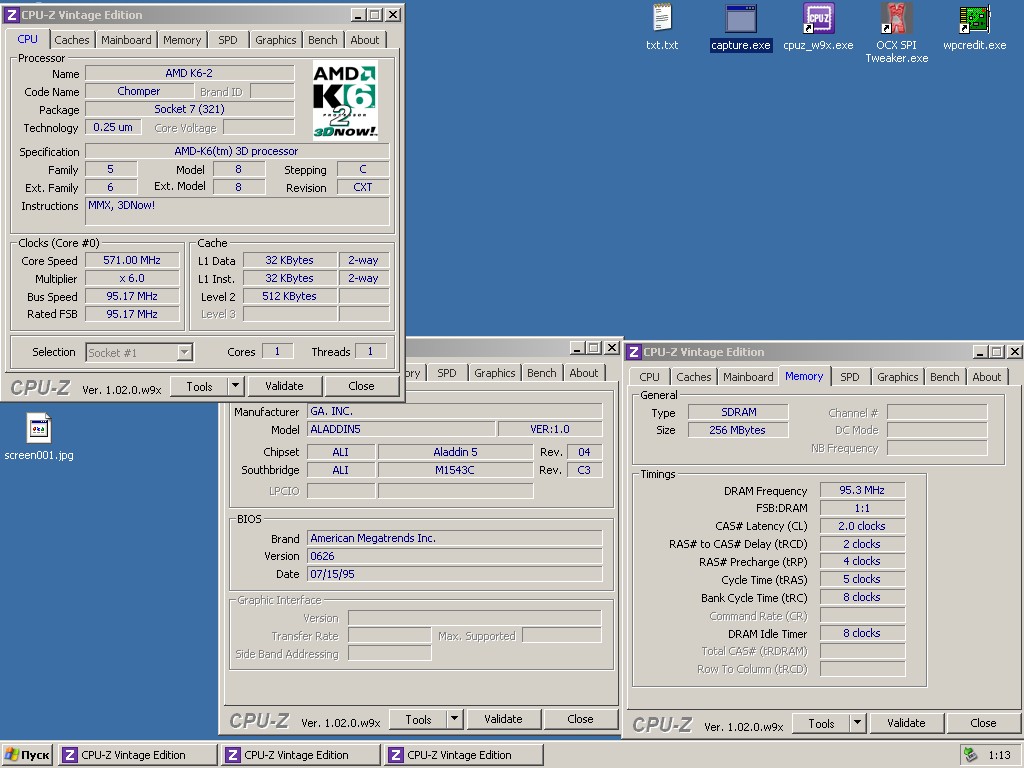Launch OCX SPI Tweaker.exe shortcut

coord(897,33)
